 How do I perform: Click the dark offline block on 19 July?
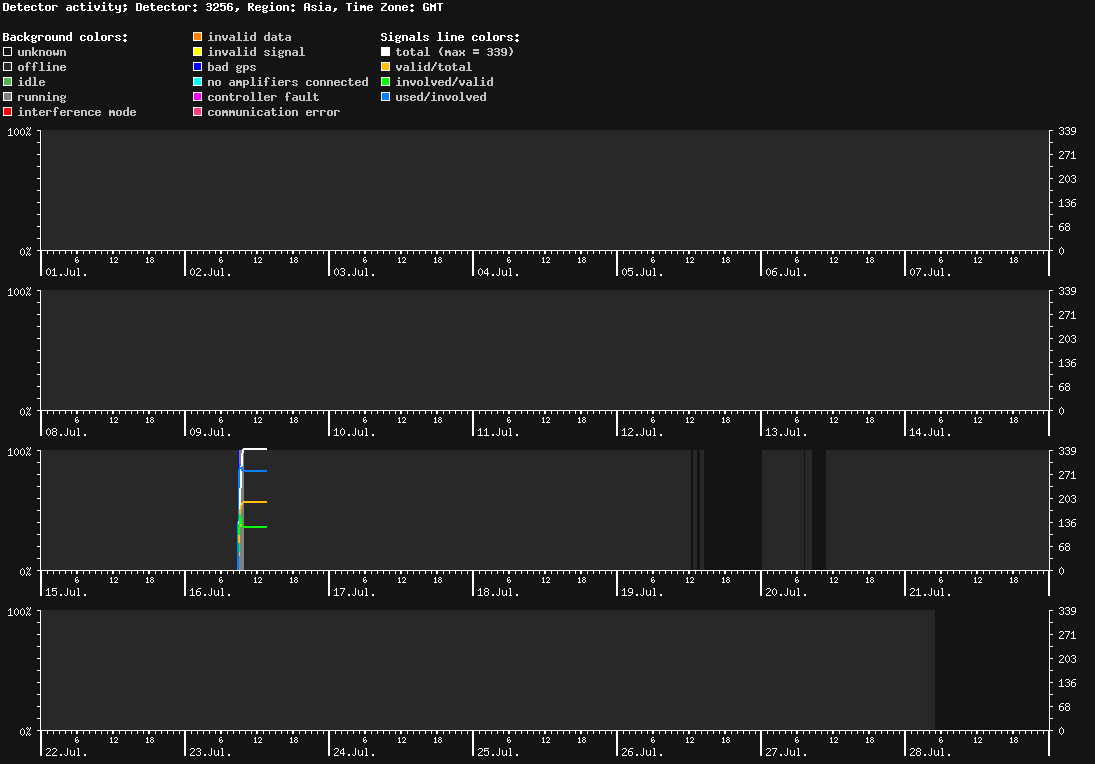click(x=733, y=510)
